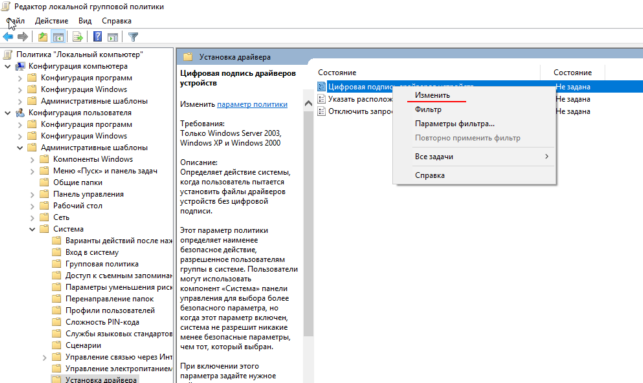Click the 'параметр политики' link

(x=252, y=104)
